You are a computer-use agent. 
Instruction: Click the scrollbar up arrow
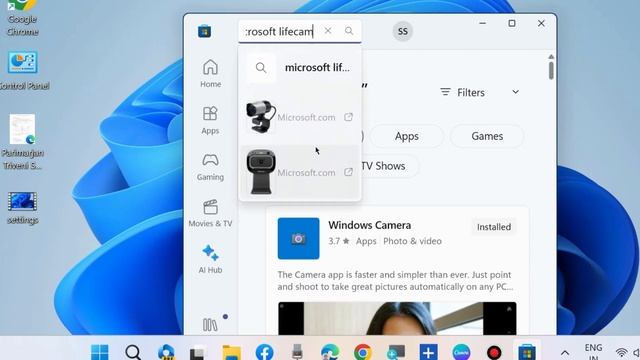pos(551,57)
